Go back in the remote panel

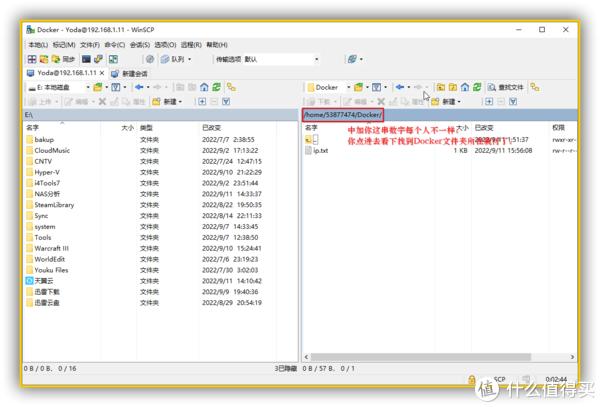(400, 87)
